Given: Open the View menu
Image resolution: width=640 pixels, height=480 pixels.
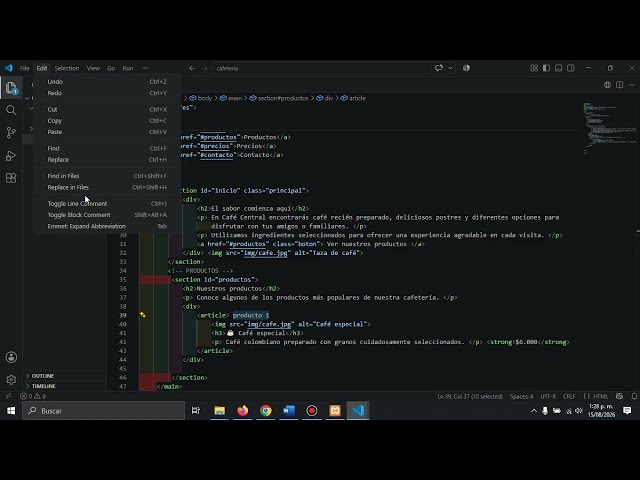Looking at the screenshot, I should [x=93, y=68].
